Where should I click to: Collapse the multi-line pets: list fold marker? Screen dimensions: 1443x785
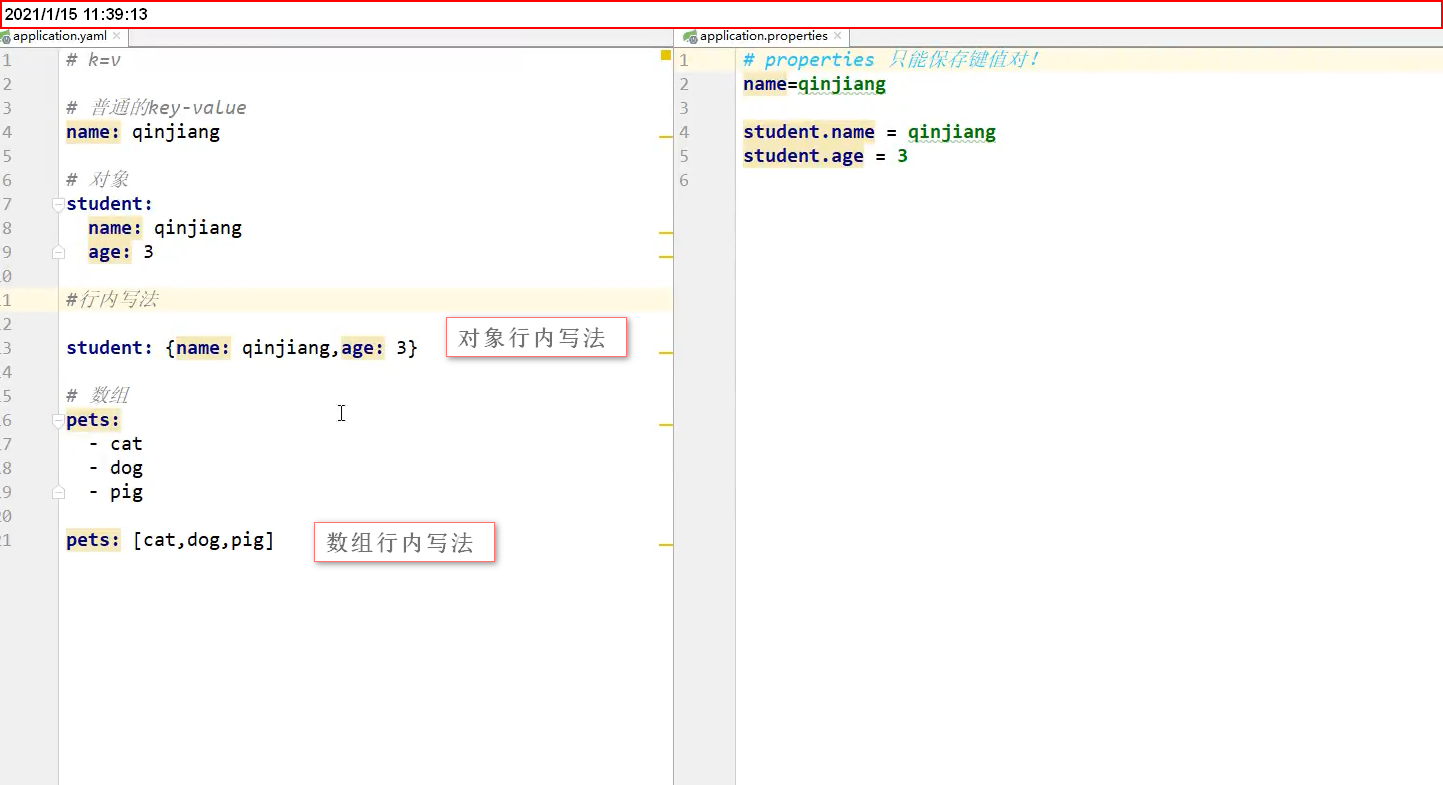pos(59,421)
